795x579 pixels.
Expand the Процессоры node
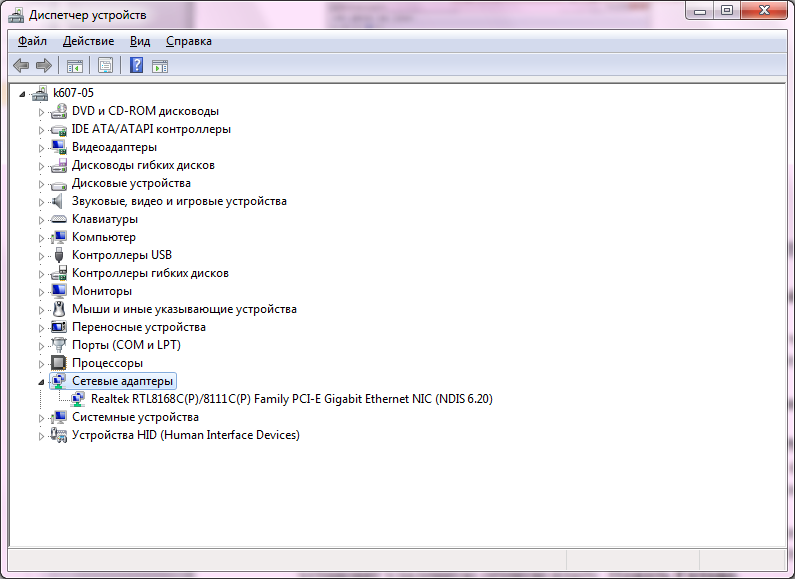(x=41, y=364)
